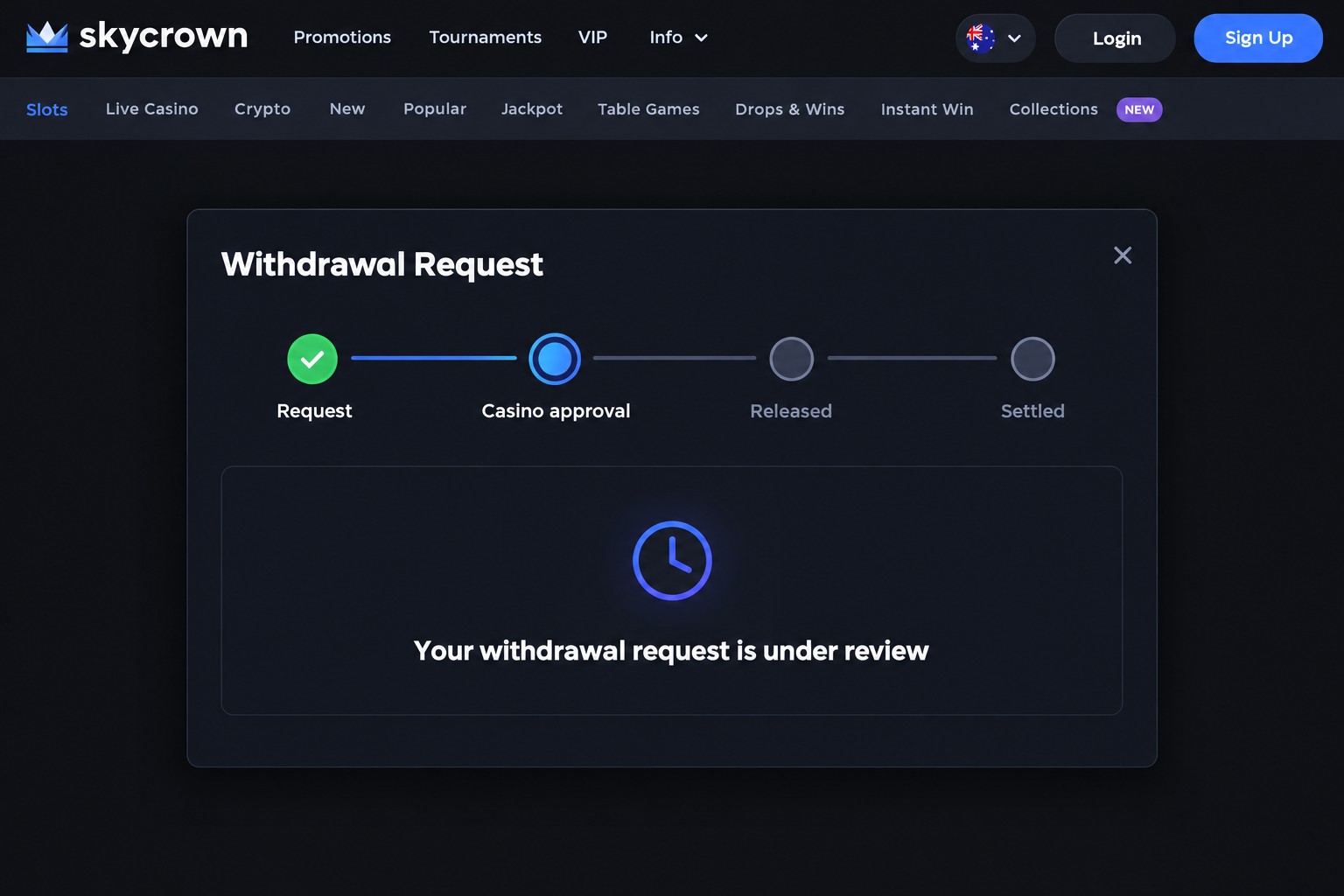Viewport: 1344px width, 896px height.
Task: Click the Request step label
Action: (314, 411)
